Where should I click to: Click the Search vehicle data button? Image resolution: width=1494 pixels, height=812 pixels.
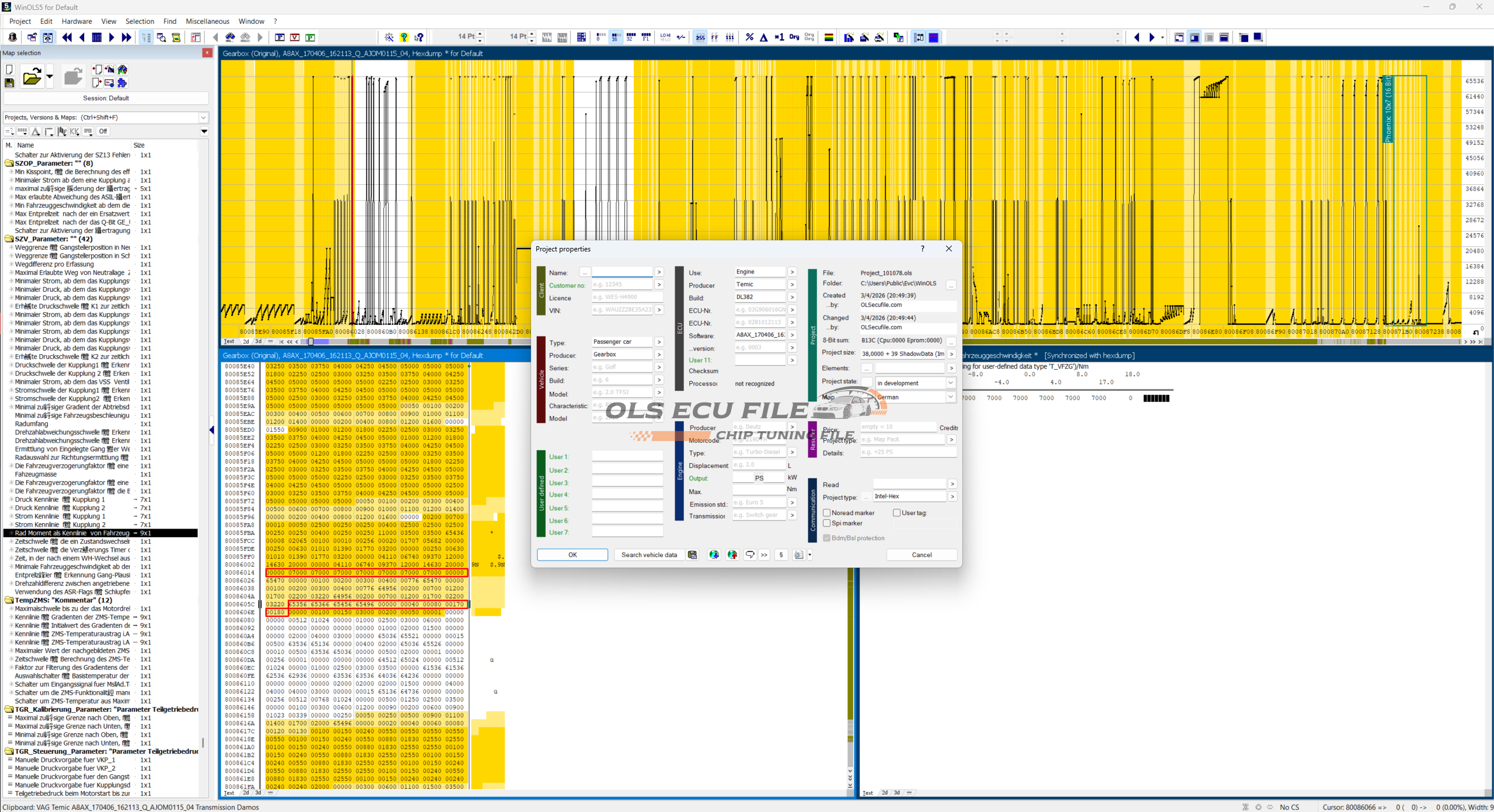click(648, 555)
